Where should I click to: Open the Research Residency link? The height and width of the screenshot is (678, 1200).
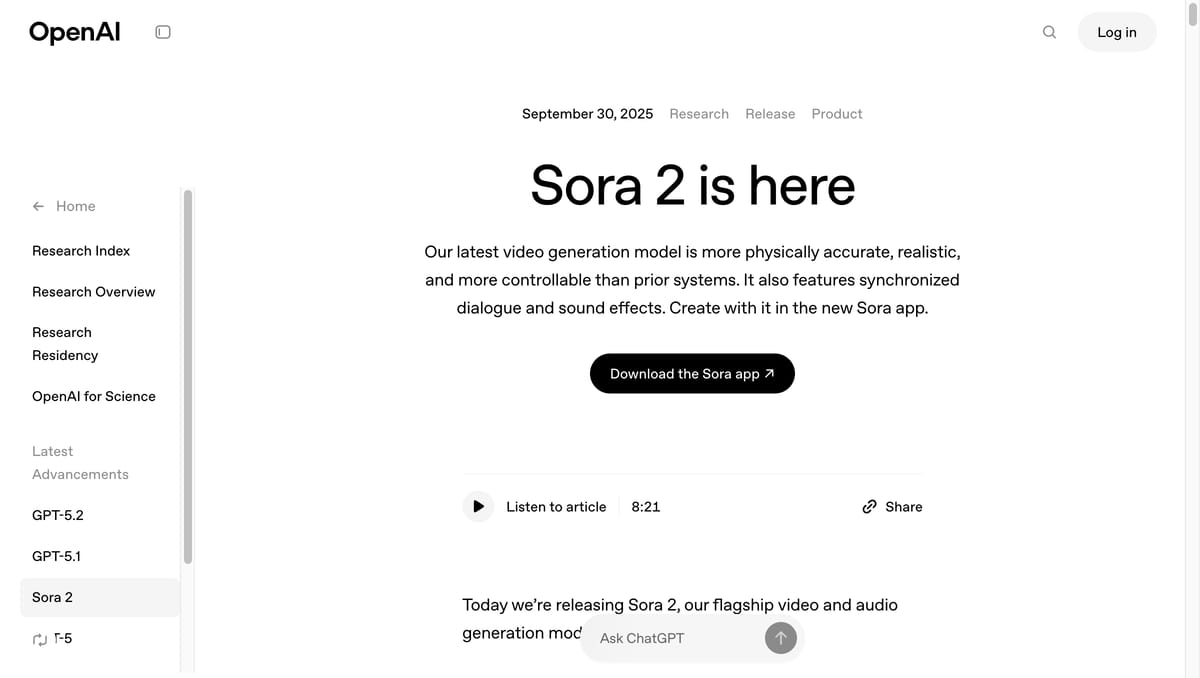pos(65,344)
